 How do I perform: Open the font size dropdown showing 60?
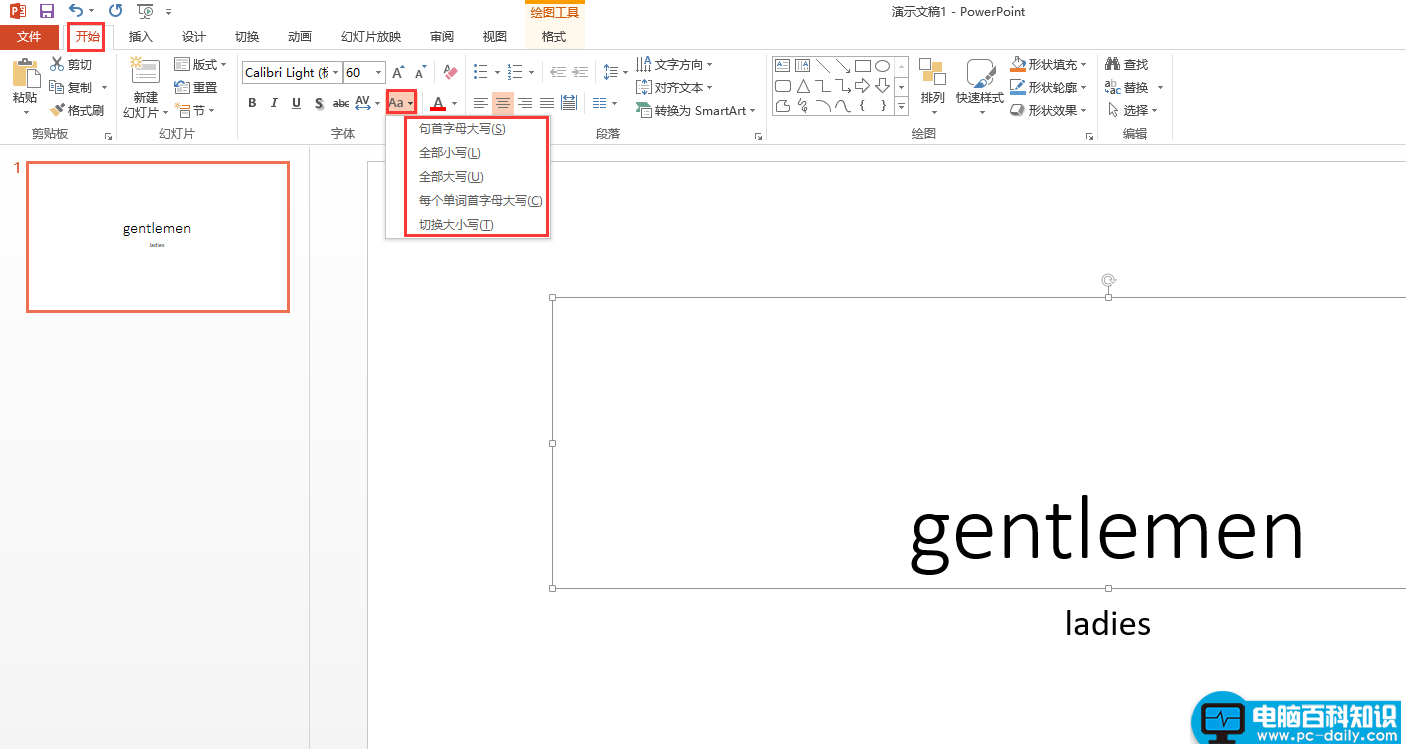click(x=379, y=72)
